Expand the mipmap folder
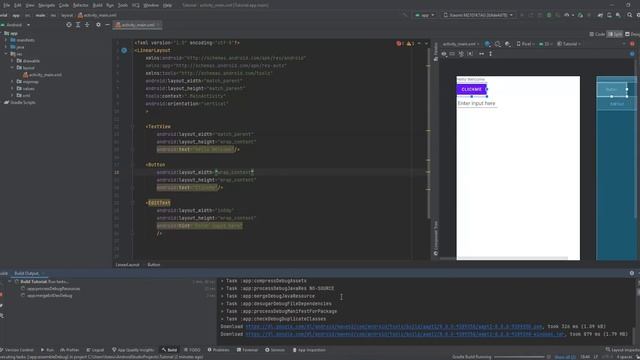 pos(12,82)
